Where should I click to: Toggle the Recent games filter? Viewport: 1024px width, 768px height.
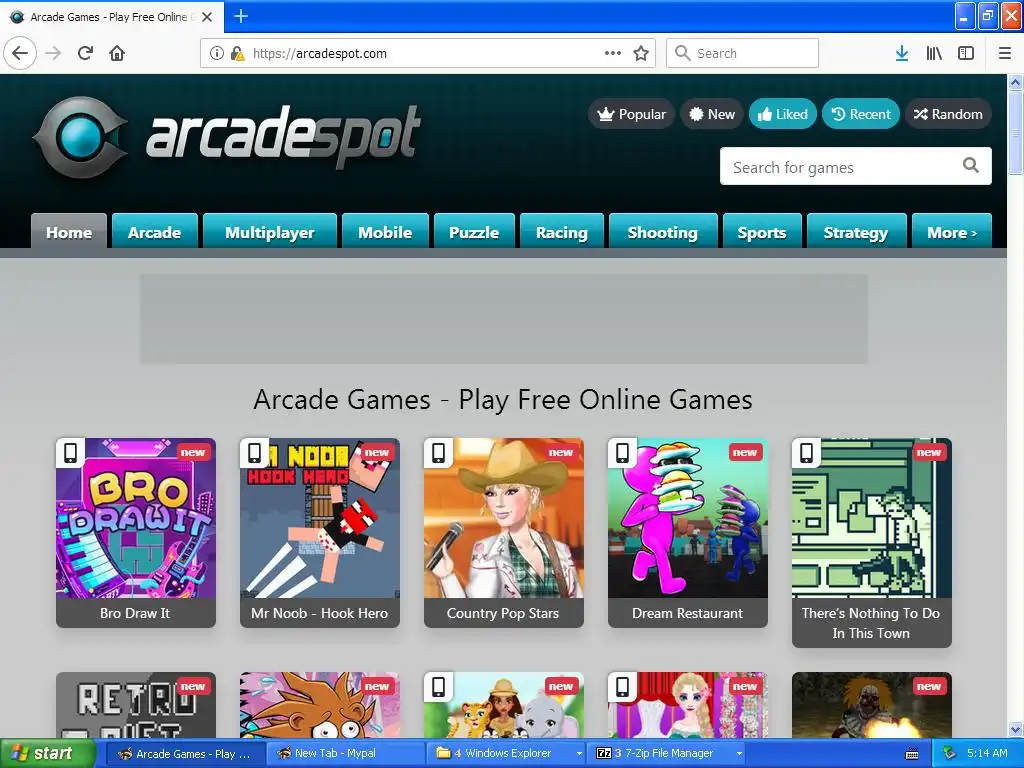(861, 114)
